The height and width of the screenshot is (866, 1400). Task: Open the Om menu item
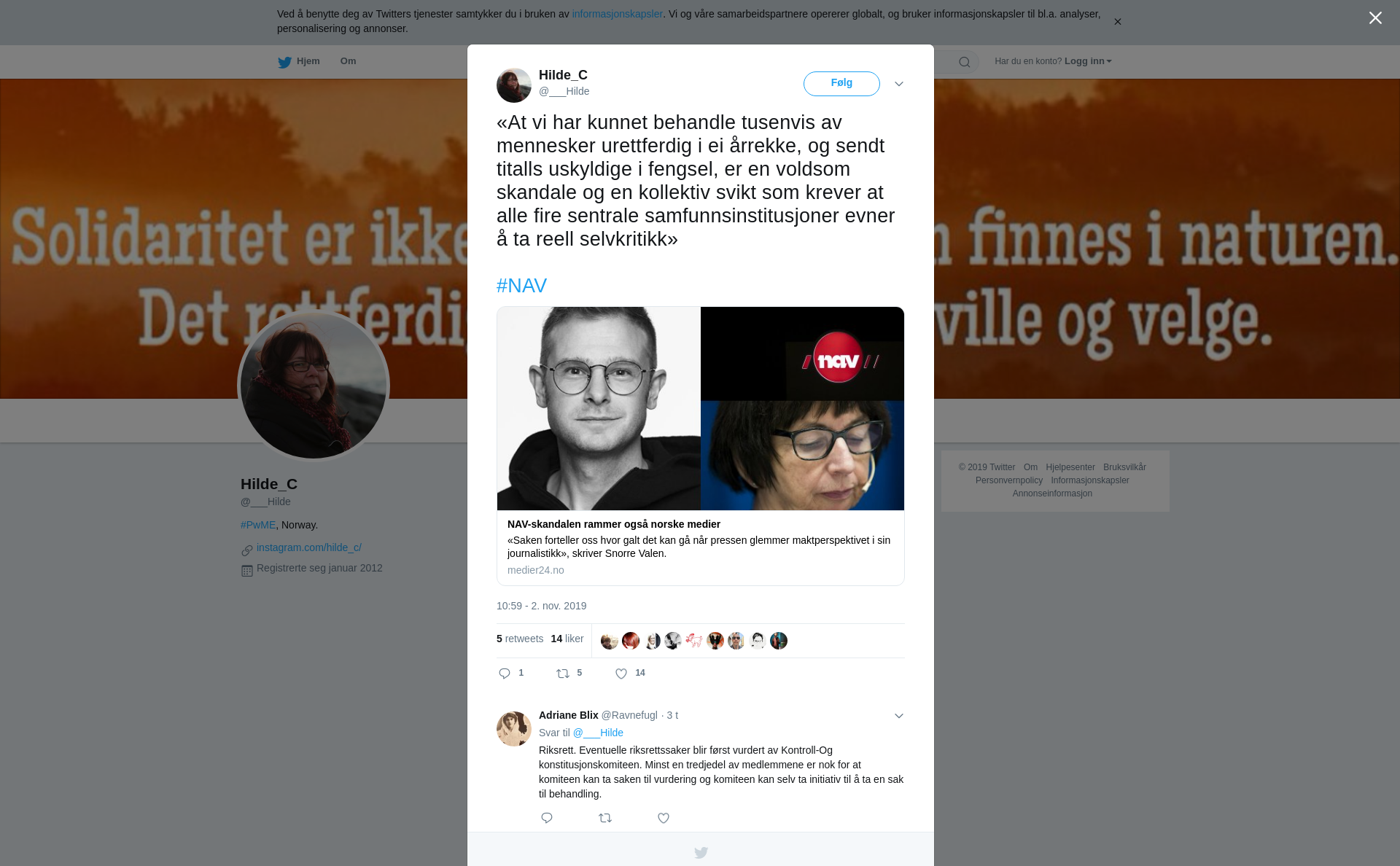pos(348,61)
